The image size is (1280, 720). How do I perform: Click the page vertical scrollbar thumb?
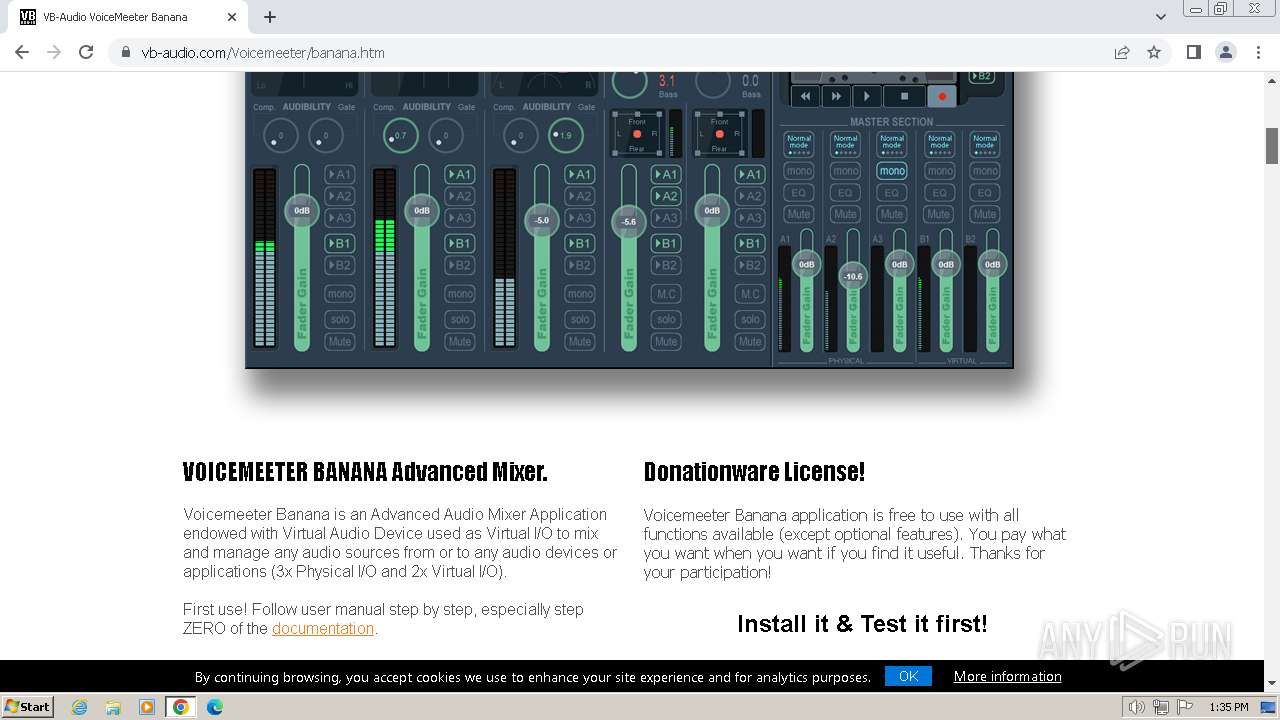coord(1272,146)
